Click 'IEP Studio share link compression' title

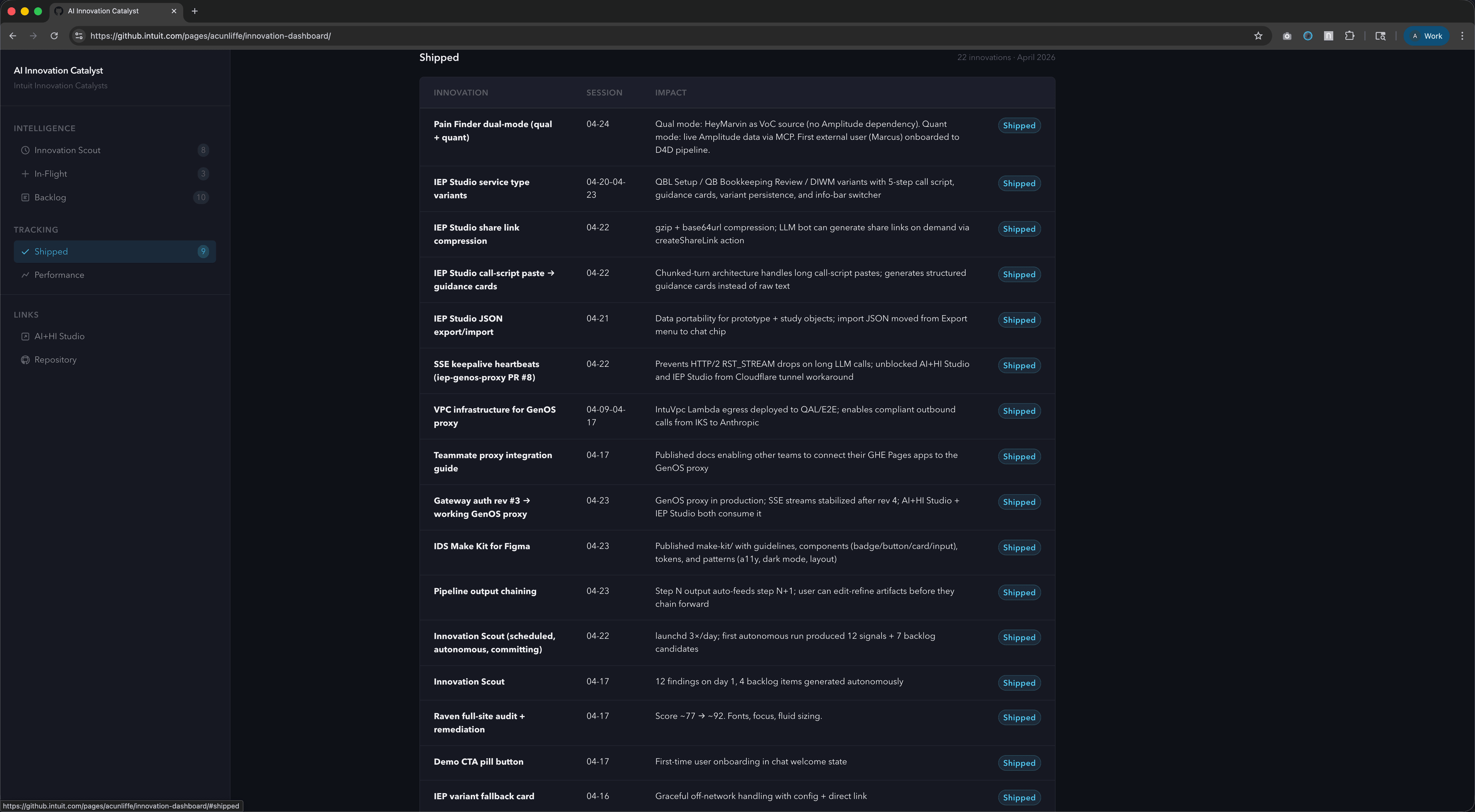[476, 234]
